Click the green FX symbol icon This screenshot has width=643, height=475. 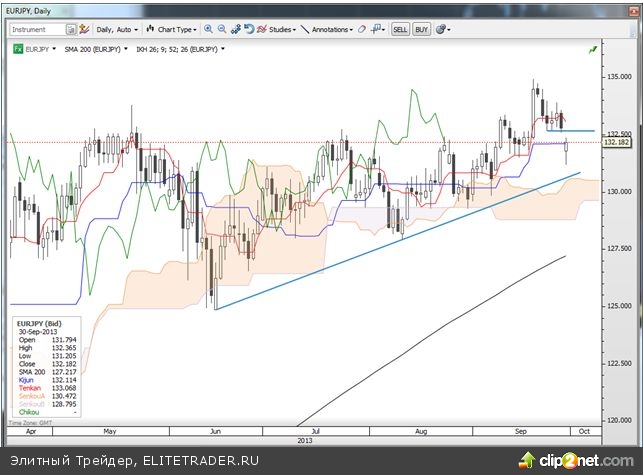click(x=17, y=48)
